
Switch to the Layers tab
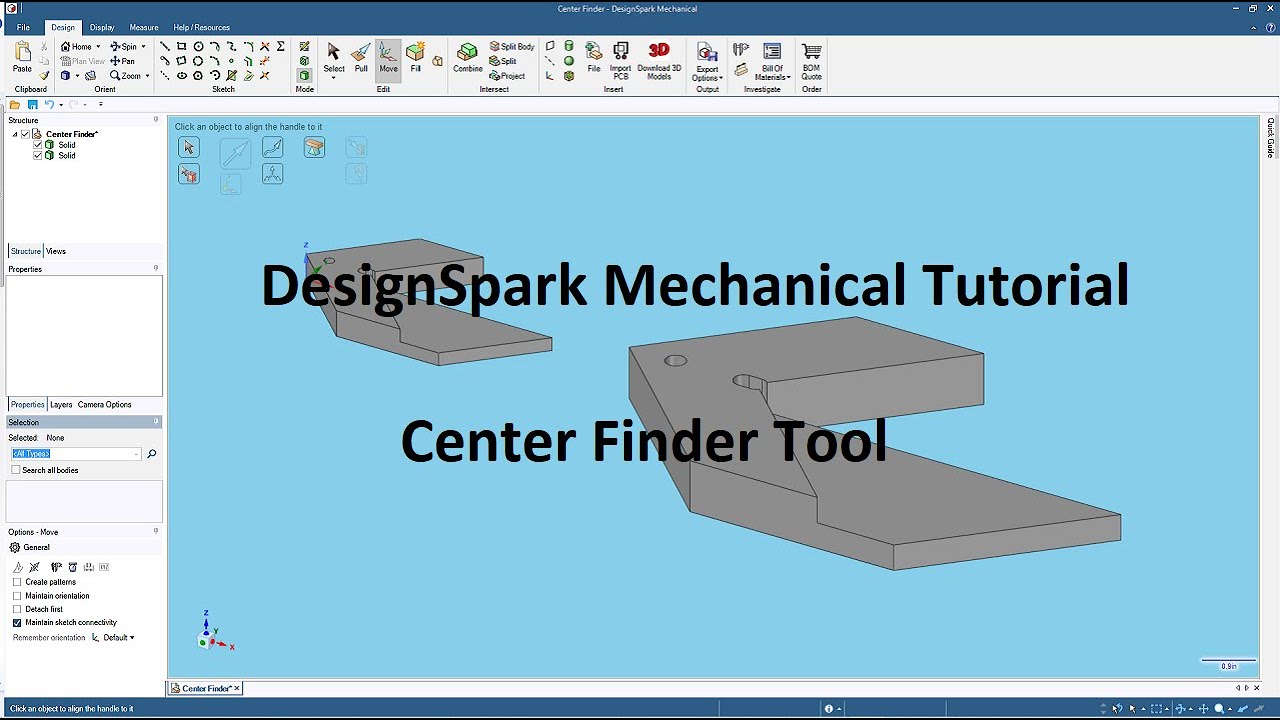click(61, 405)
